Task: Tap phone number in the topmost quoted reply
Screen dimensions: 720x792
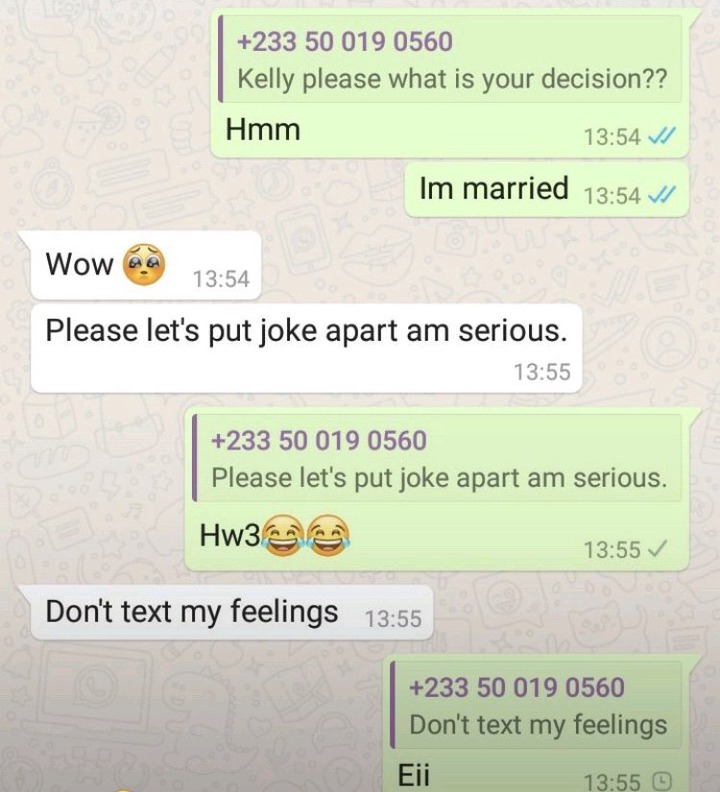Action: [x=345, y=41]
